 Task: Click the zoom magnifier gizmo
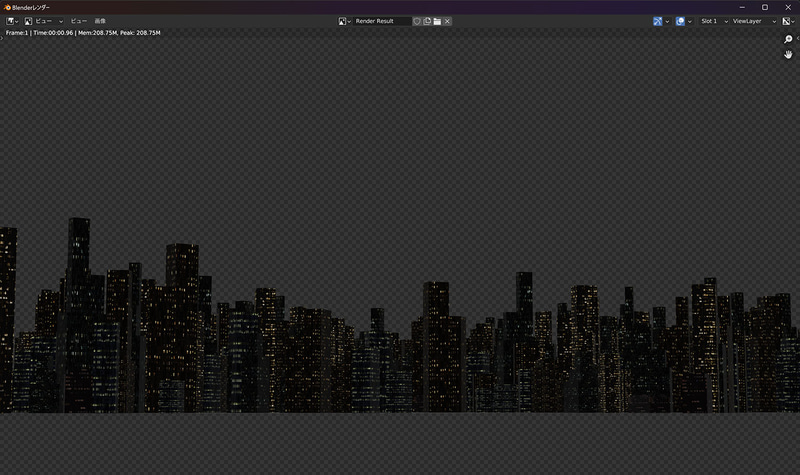coord(788,39)
